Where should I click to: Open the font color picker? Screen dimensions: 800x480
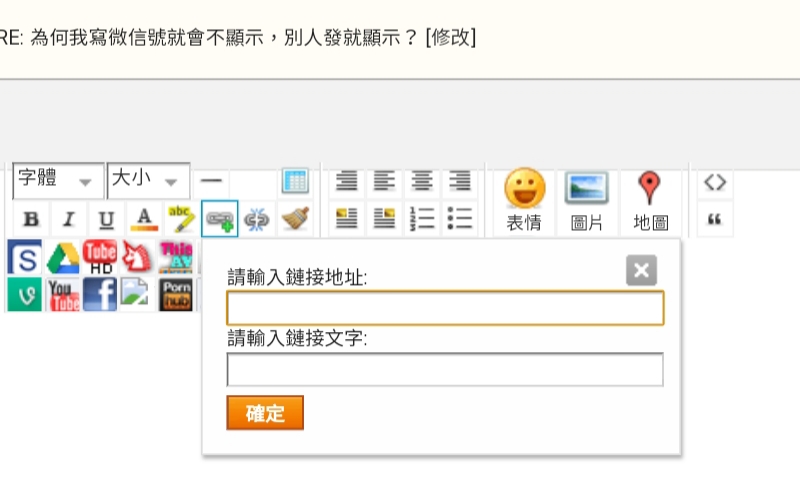tap(144, 219)
